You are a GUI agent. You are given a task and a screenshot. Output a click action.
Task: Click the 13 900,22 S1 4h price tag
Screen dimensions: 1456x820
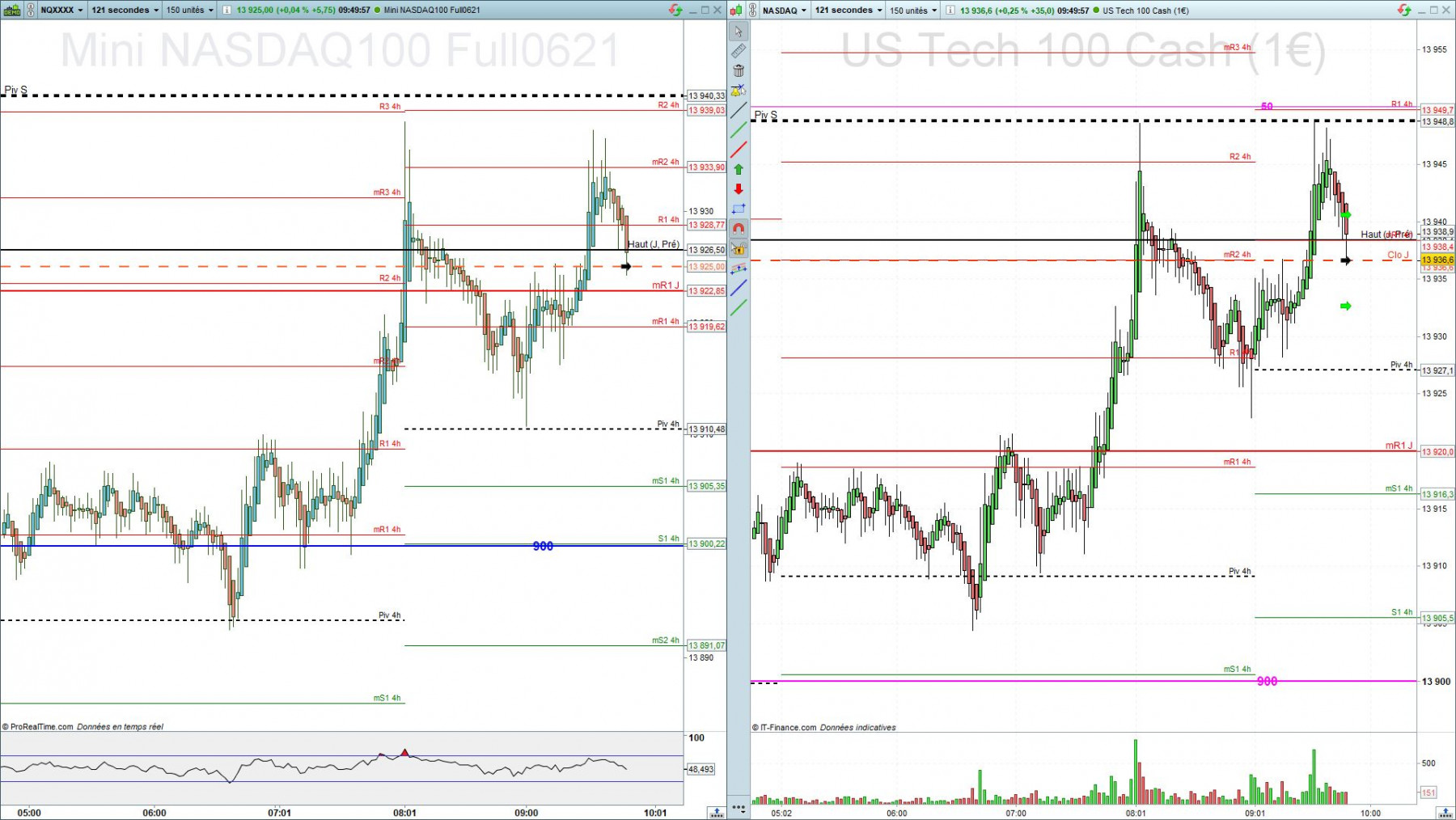[x=706, y=544]
